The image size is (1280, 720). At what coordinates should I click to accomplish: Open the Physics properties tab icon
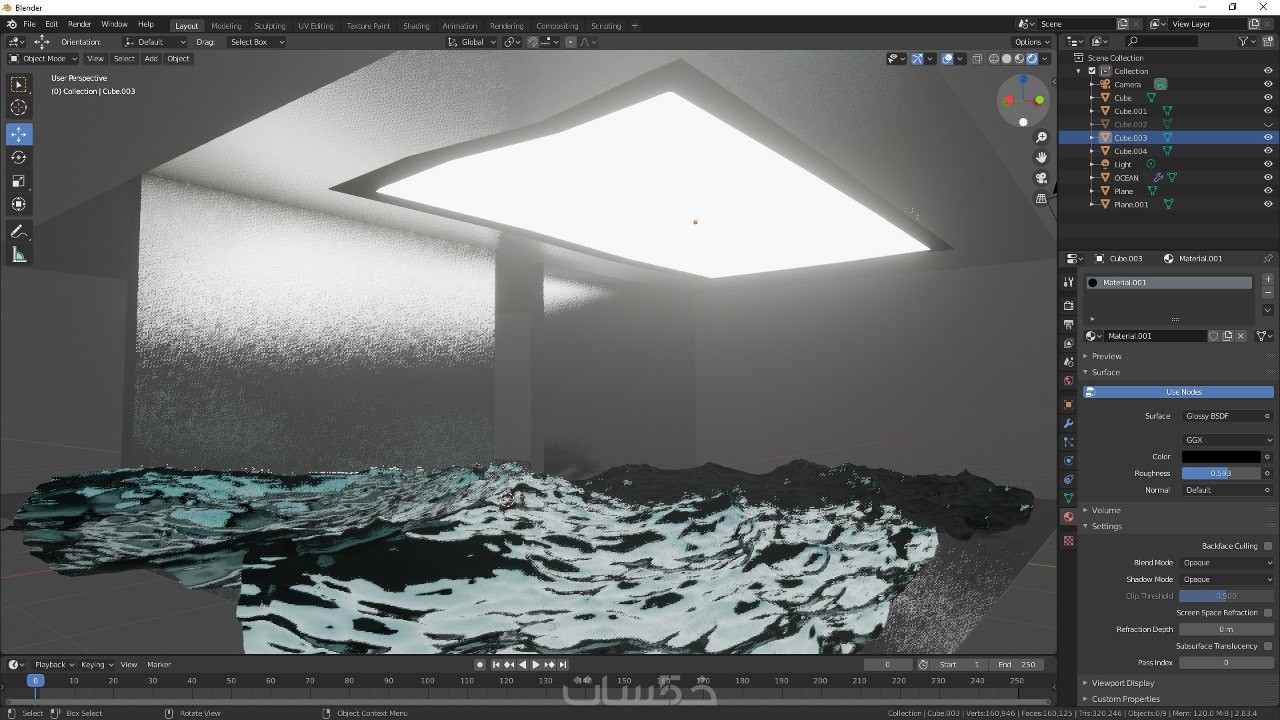click(x=1068, y=461)
